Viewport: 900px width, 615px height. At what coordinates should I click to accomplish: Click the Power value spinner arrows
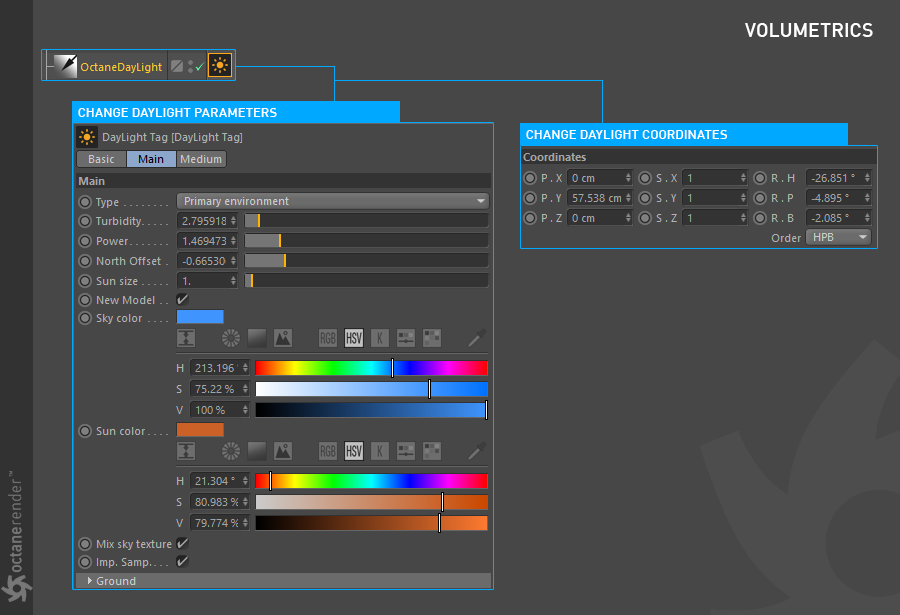tap(233, 241)
